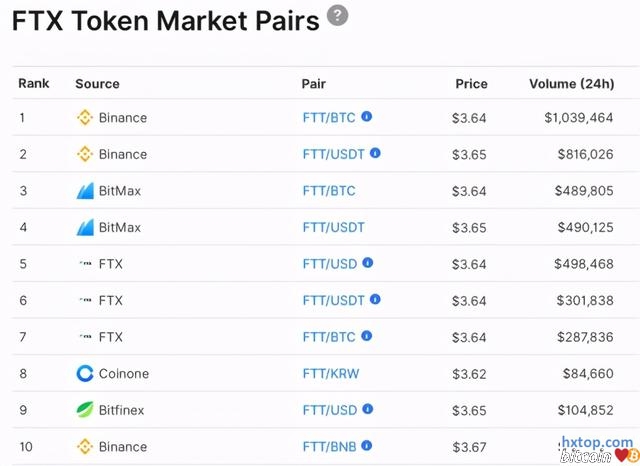Click info icon beside rank 2 FTT/USDT
This screenshot has width=640, height=466.
click(x=375, y=154)
